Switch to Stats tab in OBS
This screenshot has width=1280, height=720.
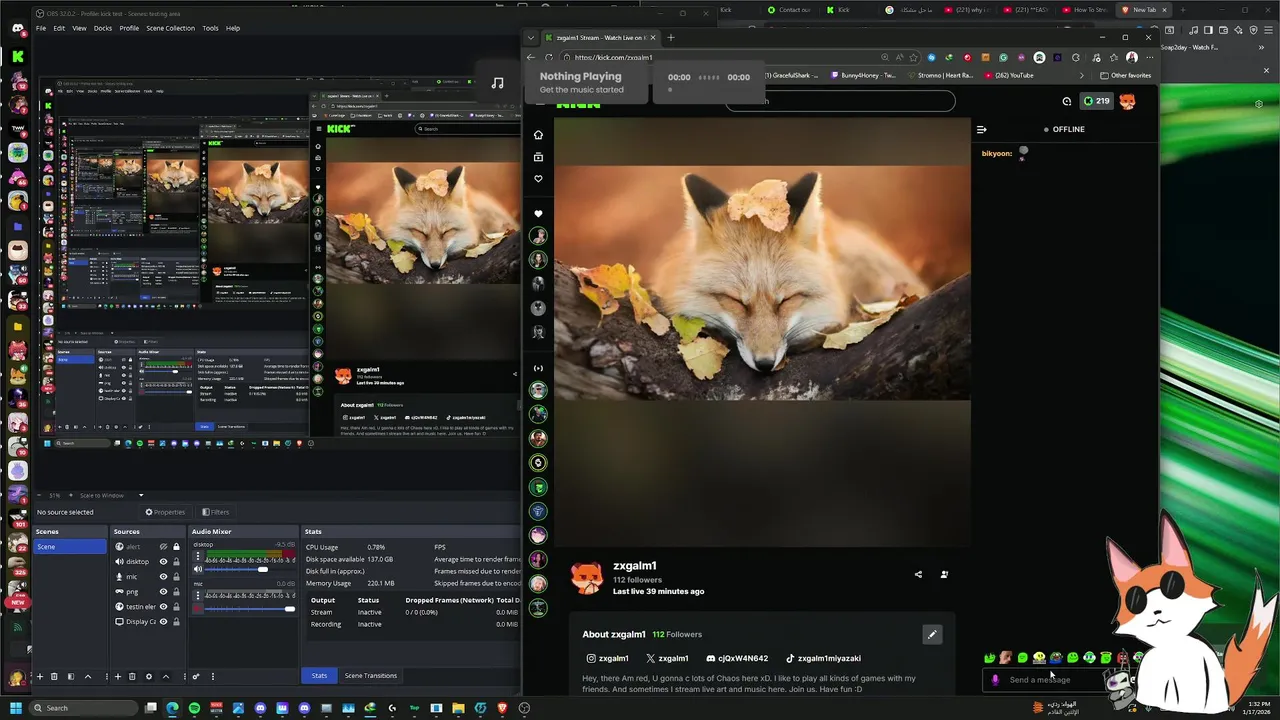319,676
